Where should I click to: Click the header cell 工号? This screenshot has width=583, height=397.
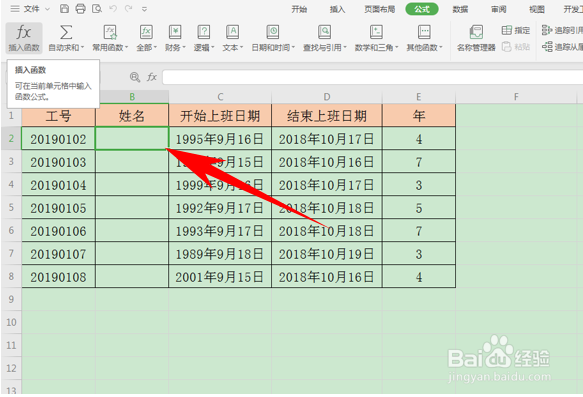58,116
